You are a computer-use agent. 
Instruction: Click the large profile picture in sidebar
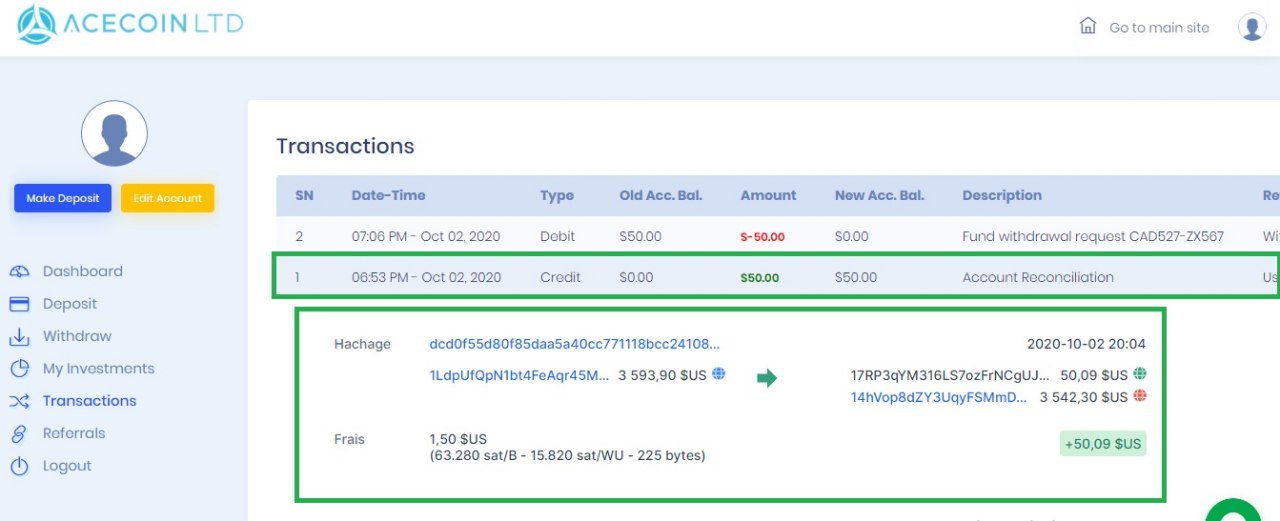coord(114,133)
